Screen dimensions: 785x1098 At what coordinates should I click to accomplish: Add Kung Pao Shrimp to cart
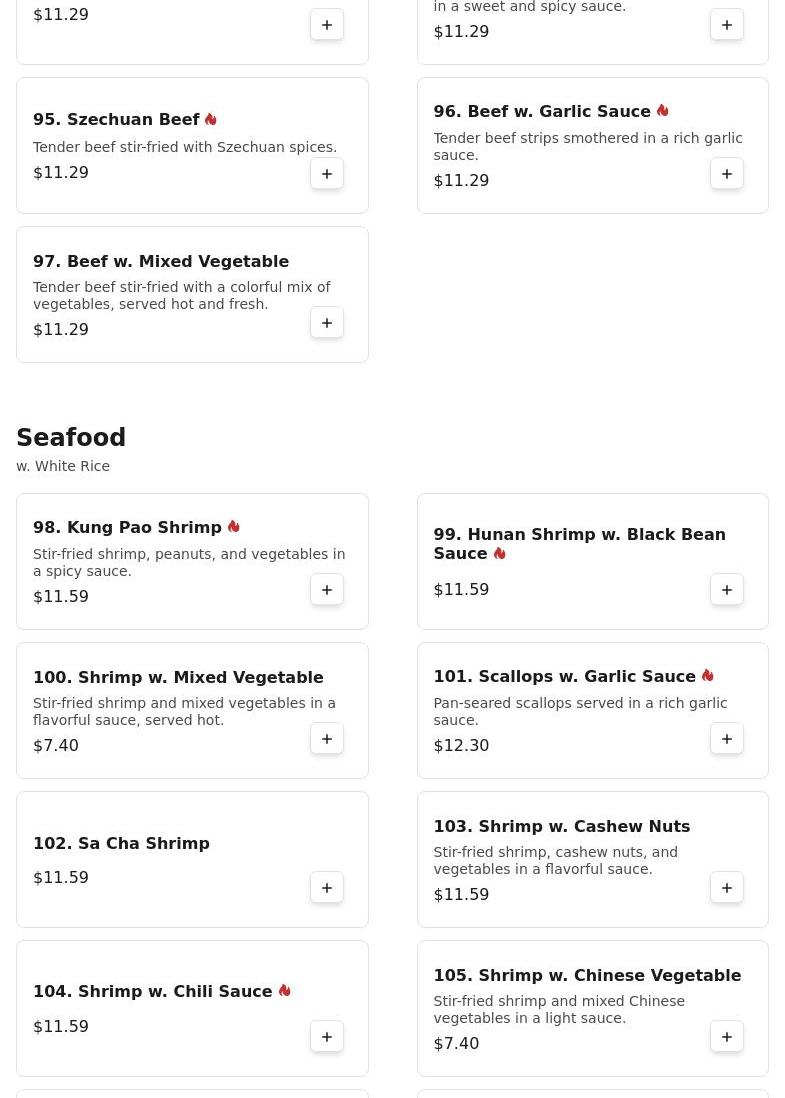327,590
